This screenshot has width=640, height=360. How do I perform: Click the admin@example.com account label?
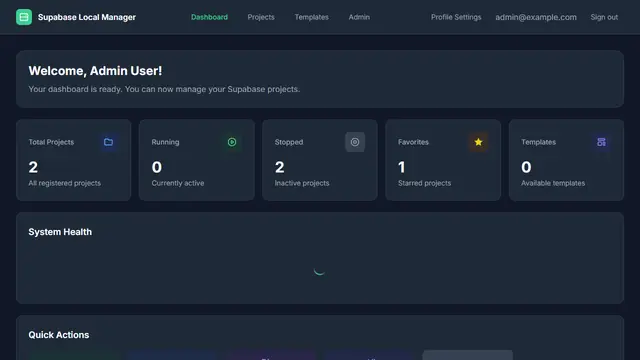(x=536, y=17)
